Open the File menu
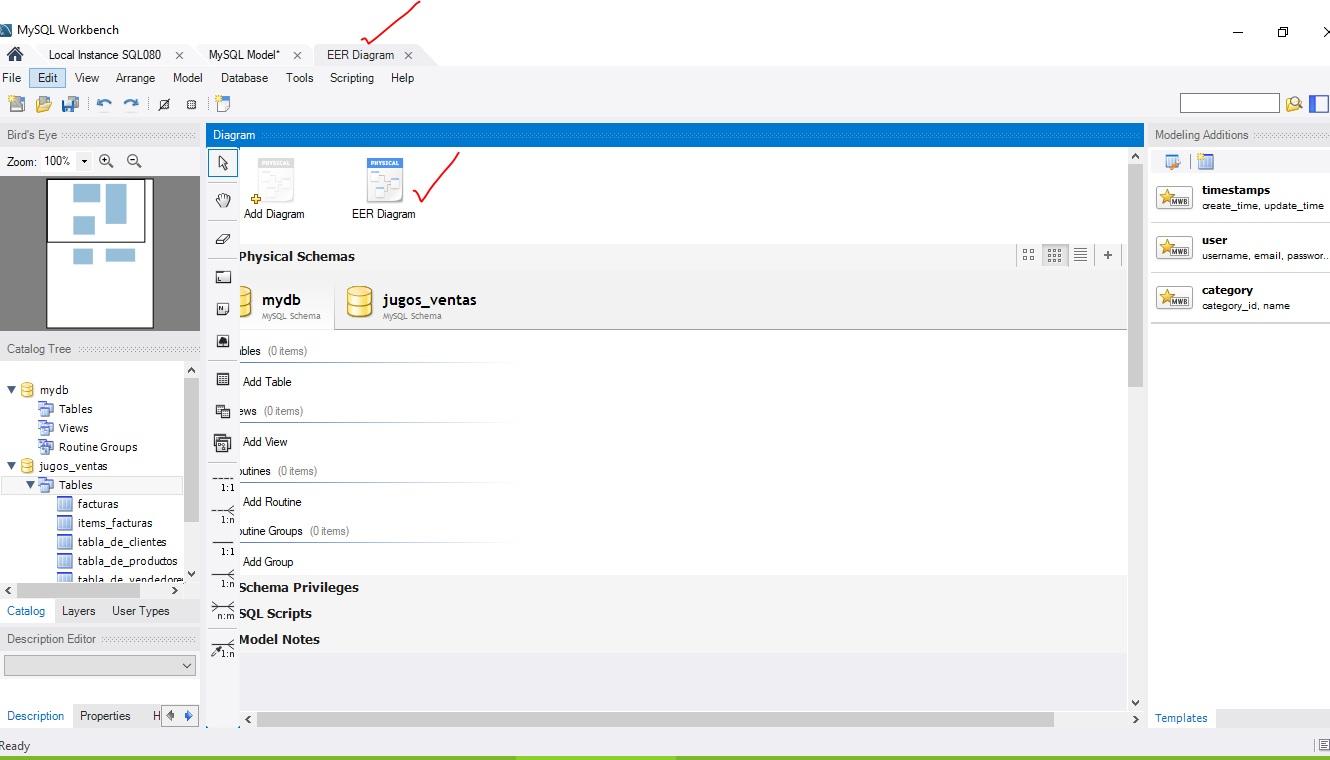This screenshot has height=760, width=1330. pos(12,78)
